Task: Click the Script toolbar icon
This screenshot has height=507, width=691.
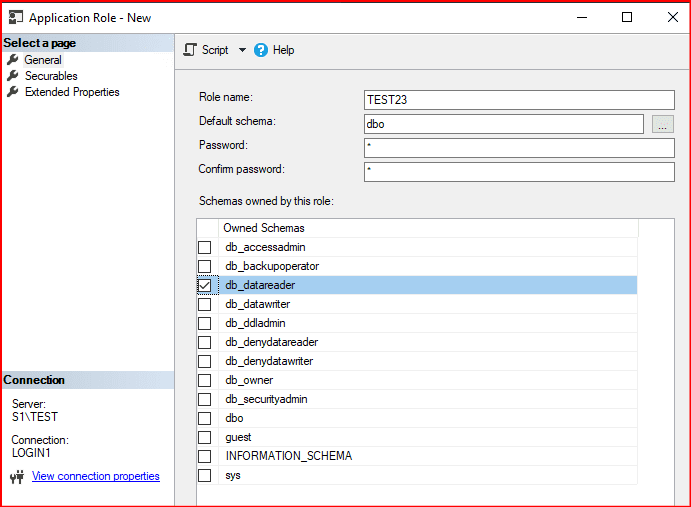Action: [x=190, y=50]
